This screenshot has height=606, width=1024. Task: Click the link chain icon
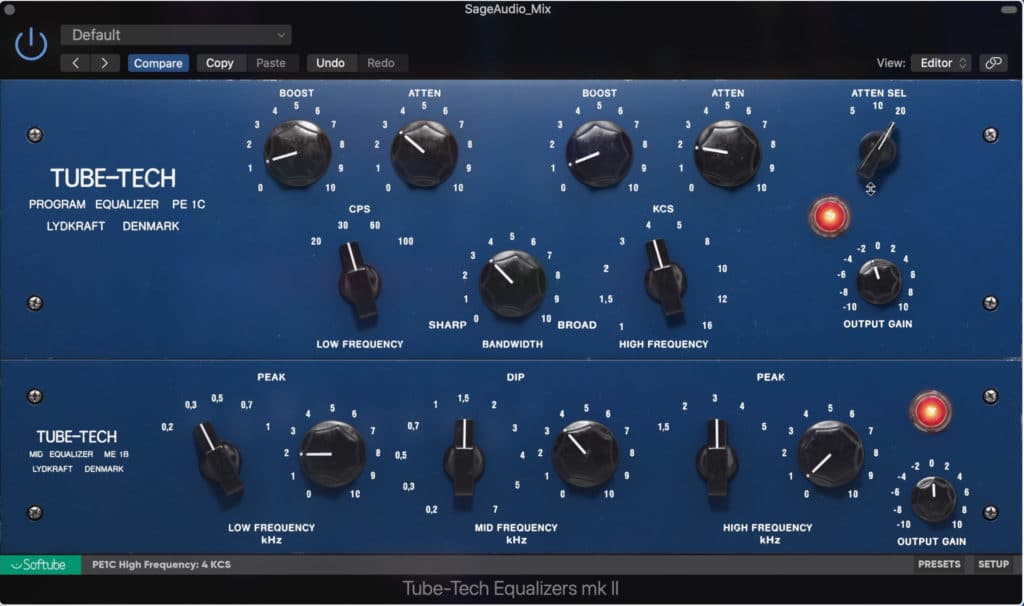993,63
